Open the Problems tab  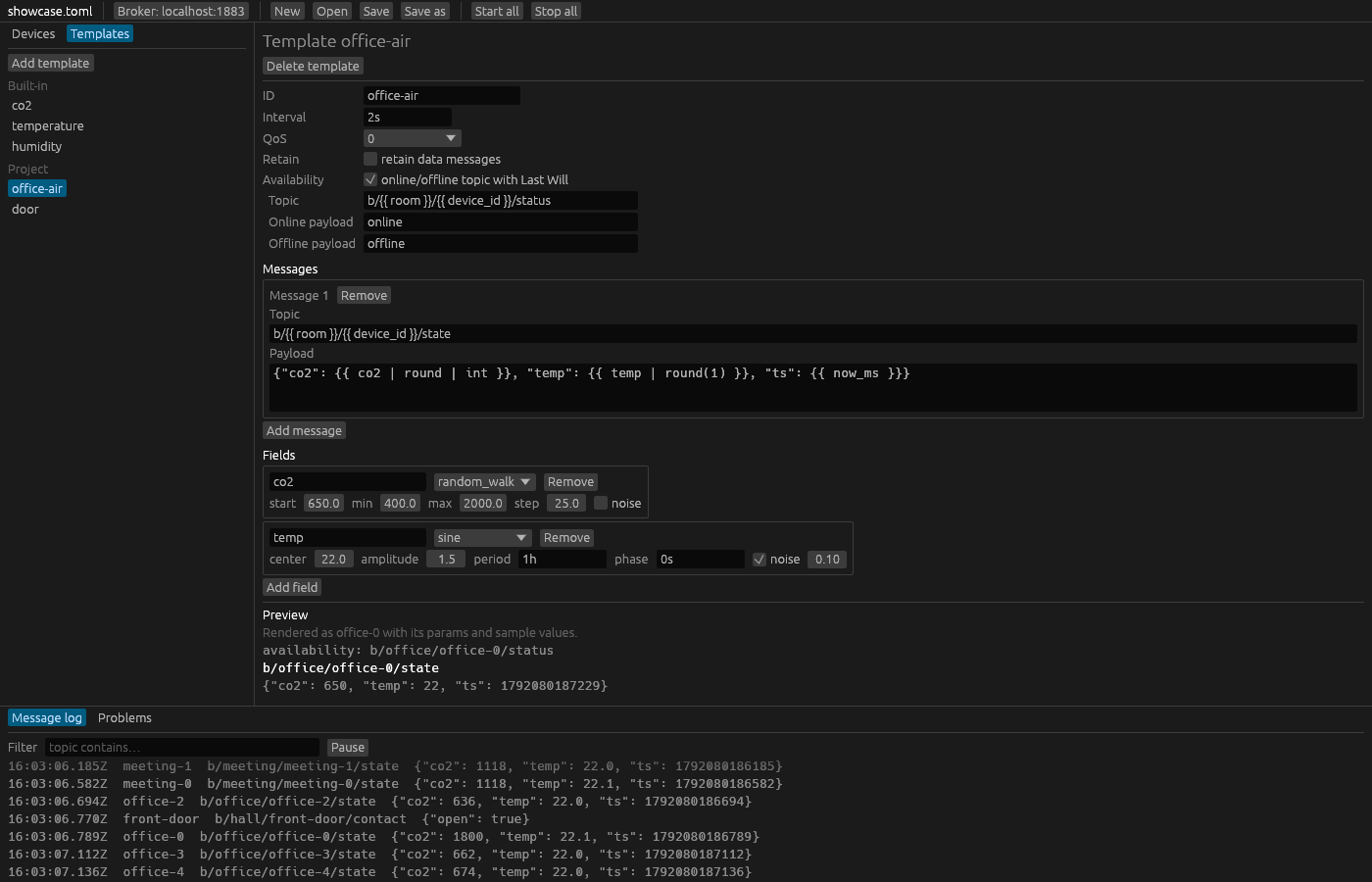coord(124,717)
